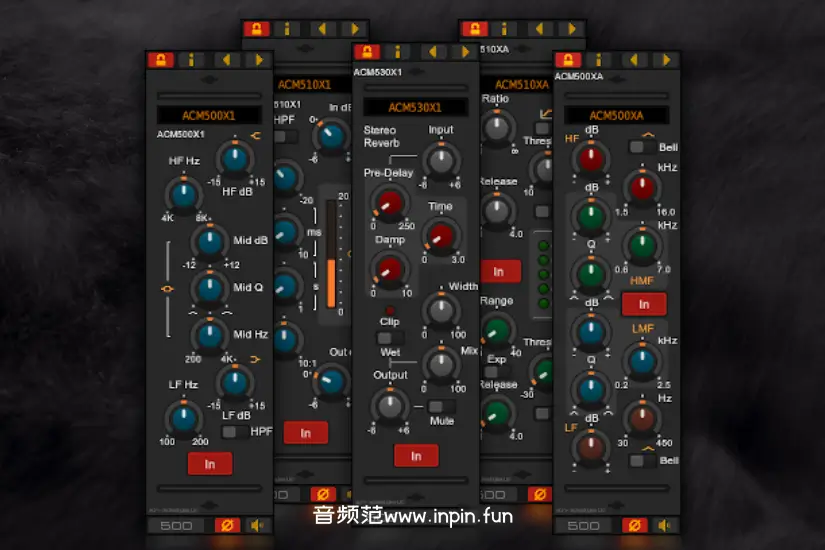This screenshot has width=825, height=550.
Task: Click speaker icon on ACM500XA panel
Action: tap(665, 525)
